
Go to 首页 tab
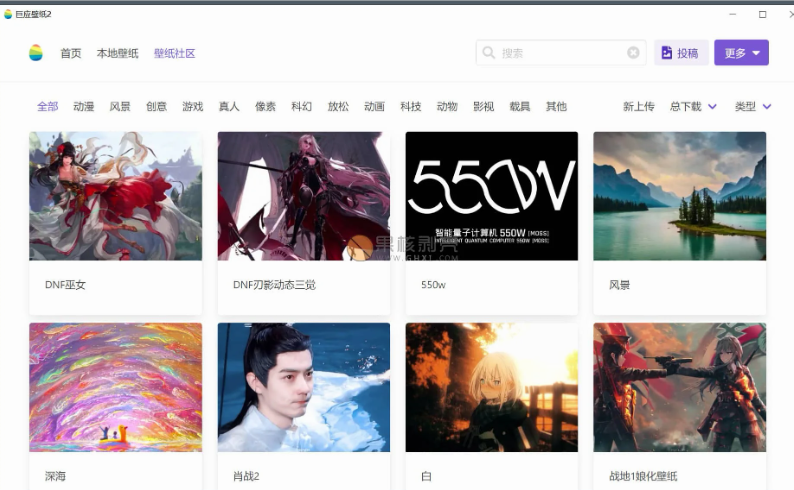(x=71, y=53)
